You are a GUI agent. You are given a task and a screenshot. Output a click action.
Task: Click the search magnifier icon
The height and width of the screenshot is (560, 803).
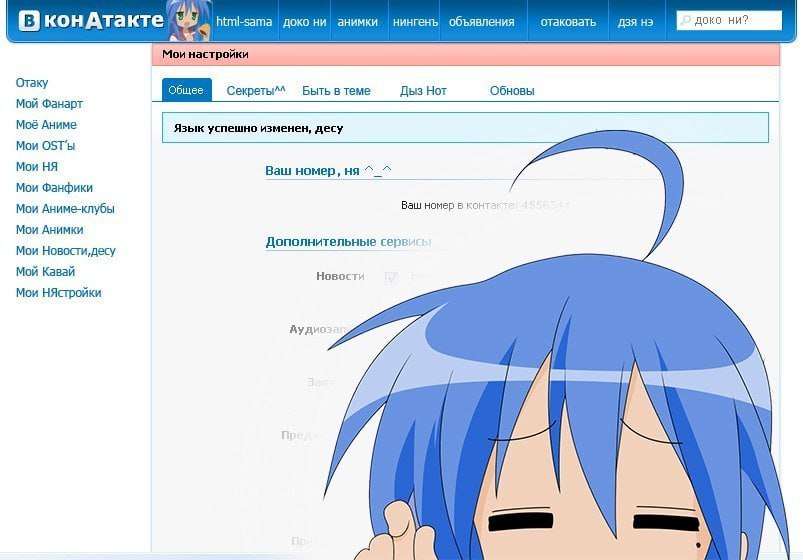coord(684,21)
